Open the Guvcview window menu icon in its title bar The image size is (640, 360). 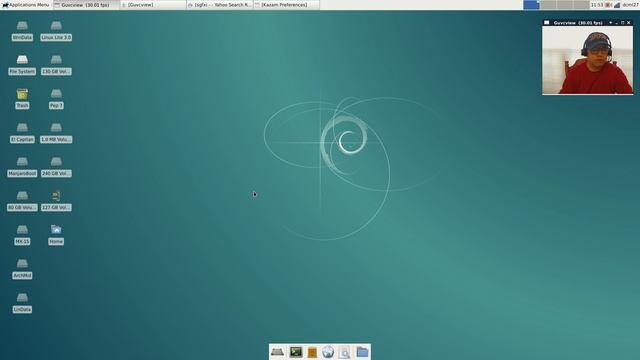coord(547,23)
